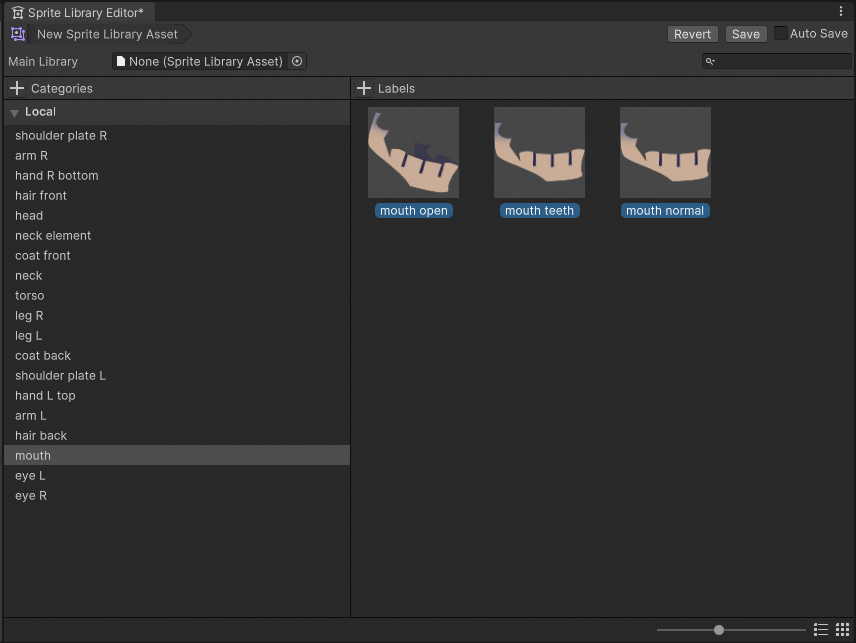This screenshot has height=643, width=856.
Task: Open the window's three-dot options menu
Action: (x=841, y=11)
